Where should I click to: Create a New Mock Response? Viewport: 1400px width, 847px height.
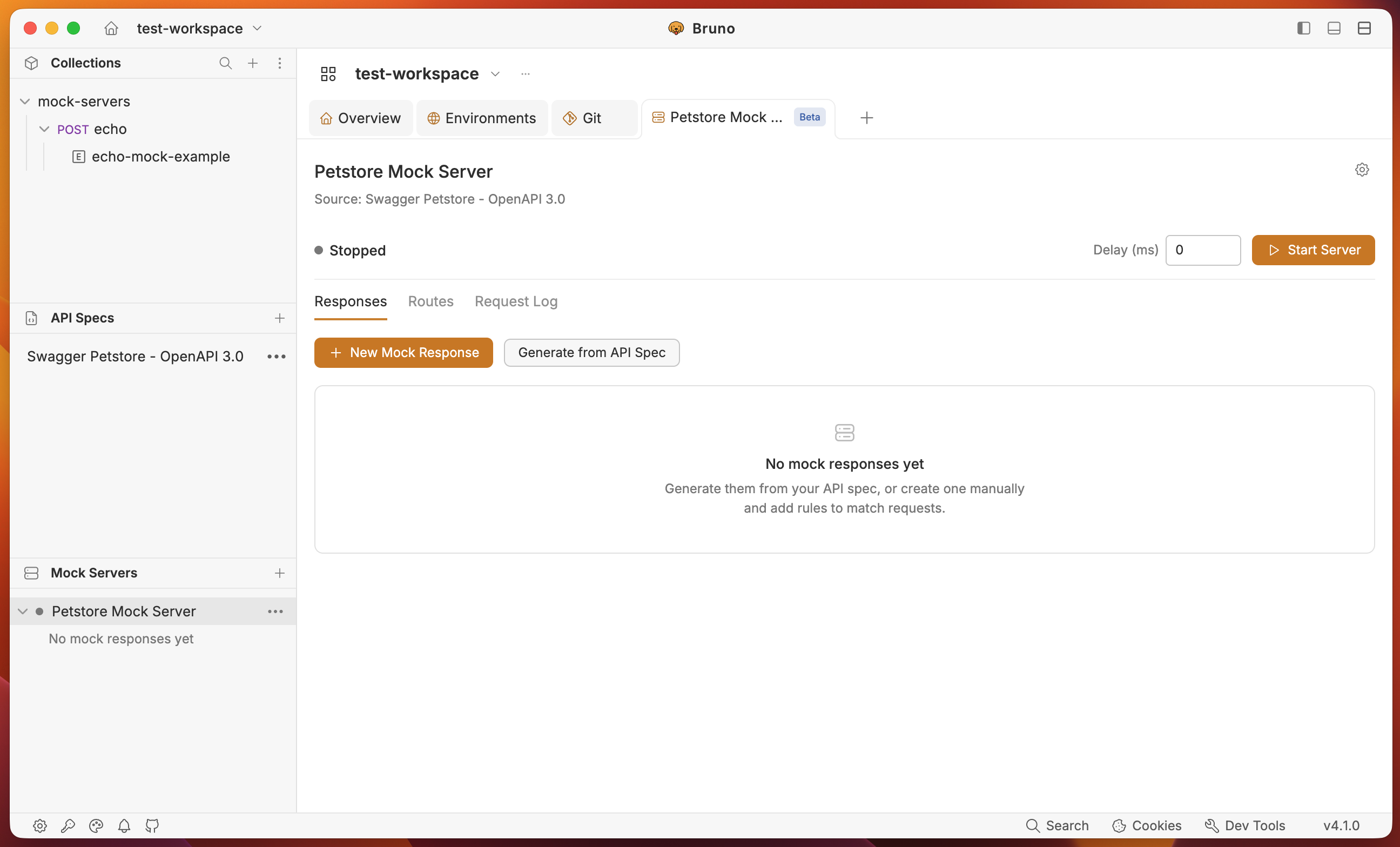403,353
